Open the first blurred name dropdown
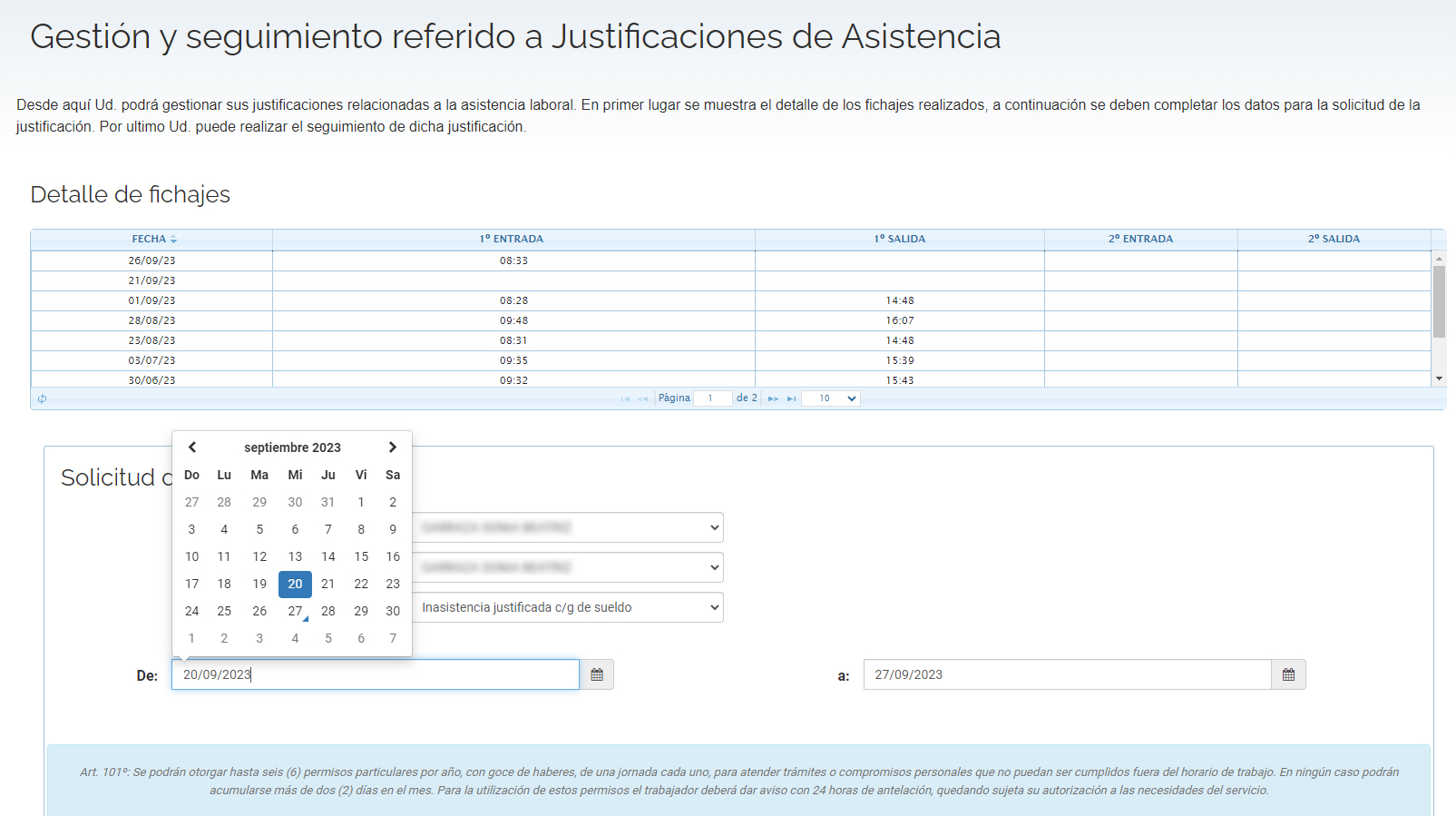Image resolution: width=1456 pixels, height=816 pixels. 568,527
